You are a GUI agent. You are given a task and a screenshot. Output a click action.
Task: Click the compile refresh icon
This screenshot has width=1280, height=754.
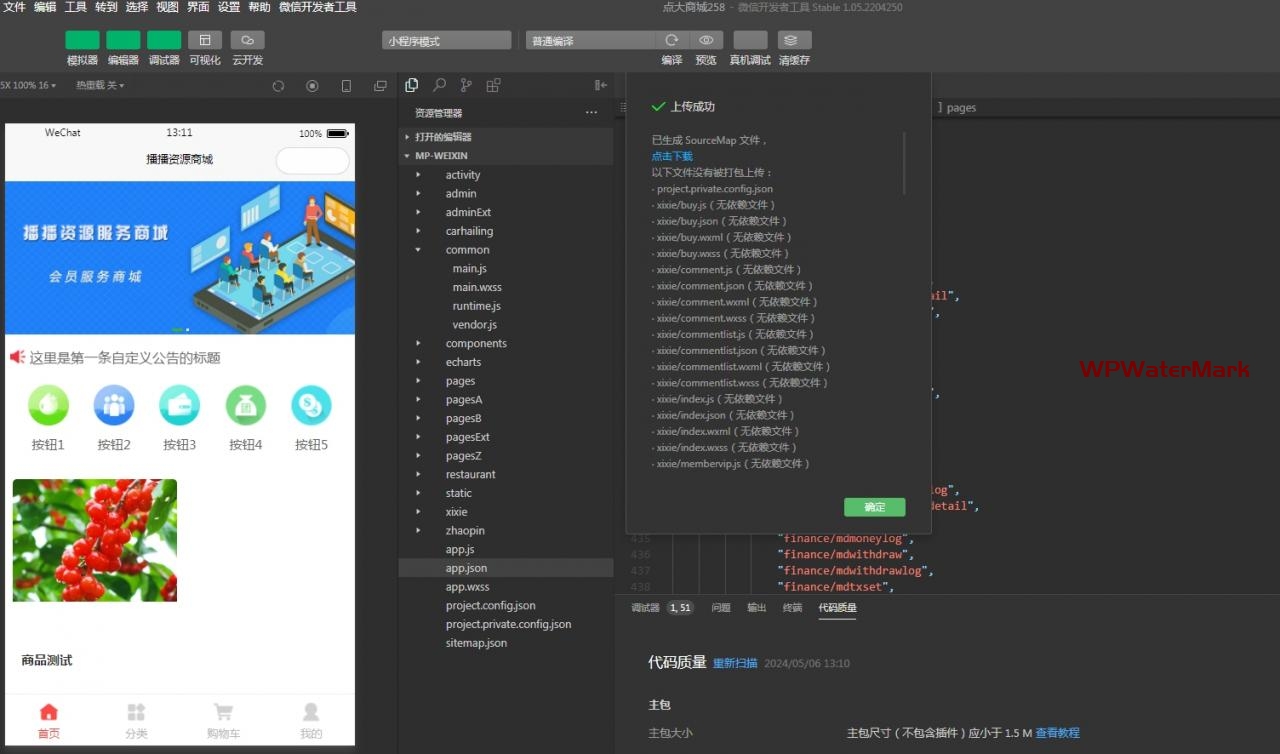click(x=671, y=40)
